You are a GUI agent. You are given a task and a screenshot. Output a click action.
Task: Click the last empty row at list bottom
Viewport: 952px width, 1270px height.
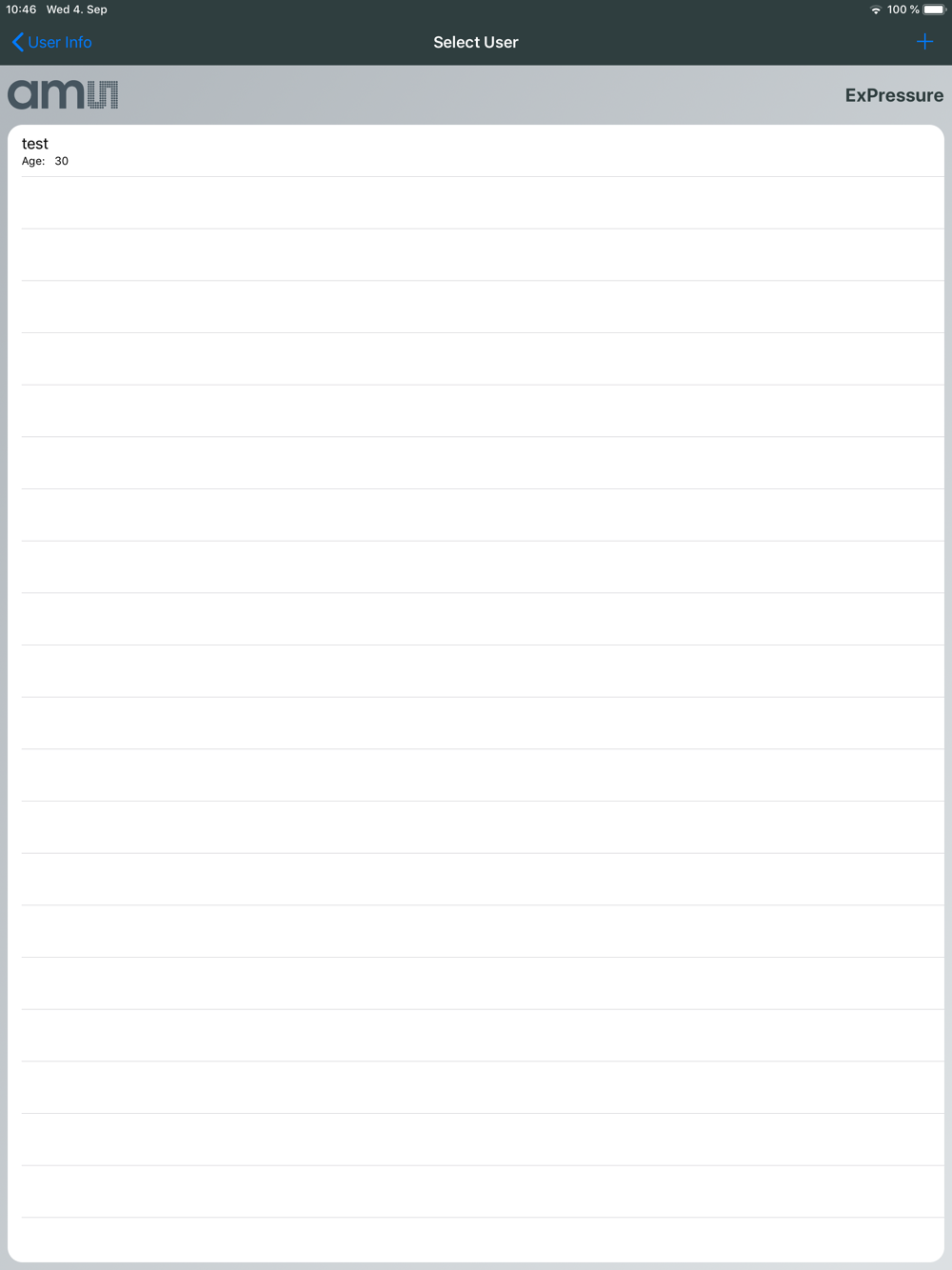point(476,1240)
